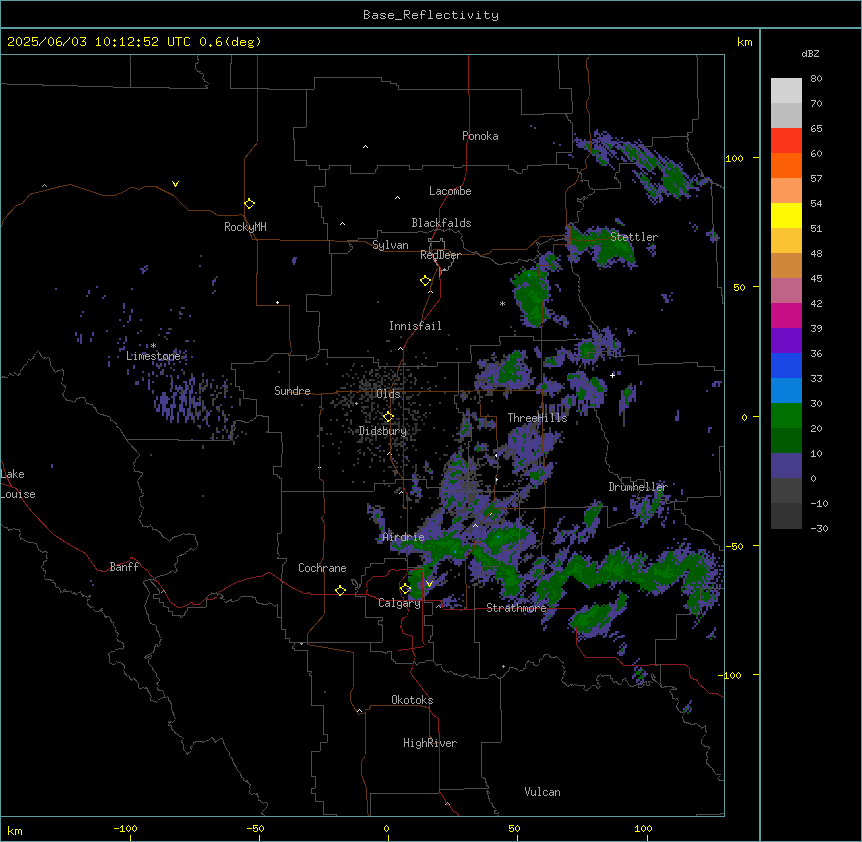The image size is (862, 842).
Task: Click the white asterisk marker above Limestone
Action: pyautogui.click(x=153, y=346)
